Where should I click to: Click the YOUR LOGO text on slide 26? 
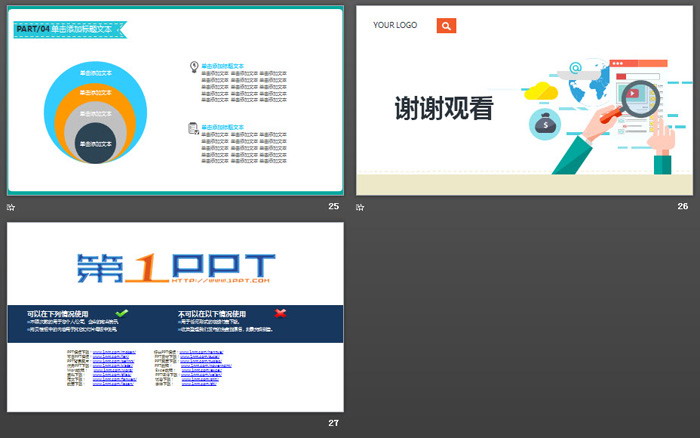(395, 25)
